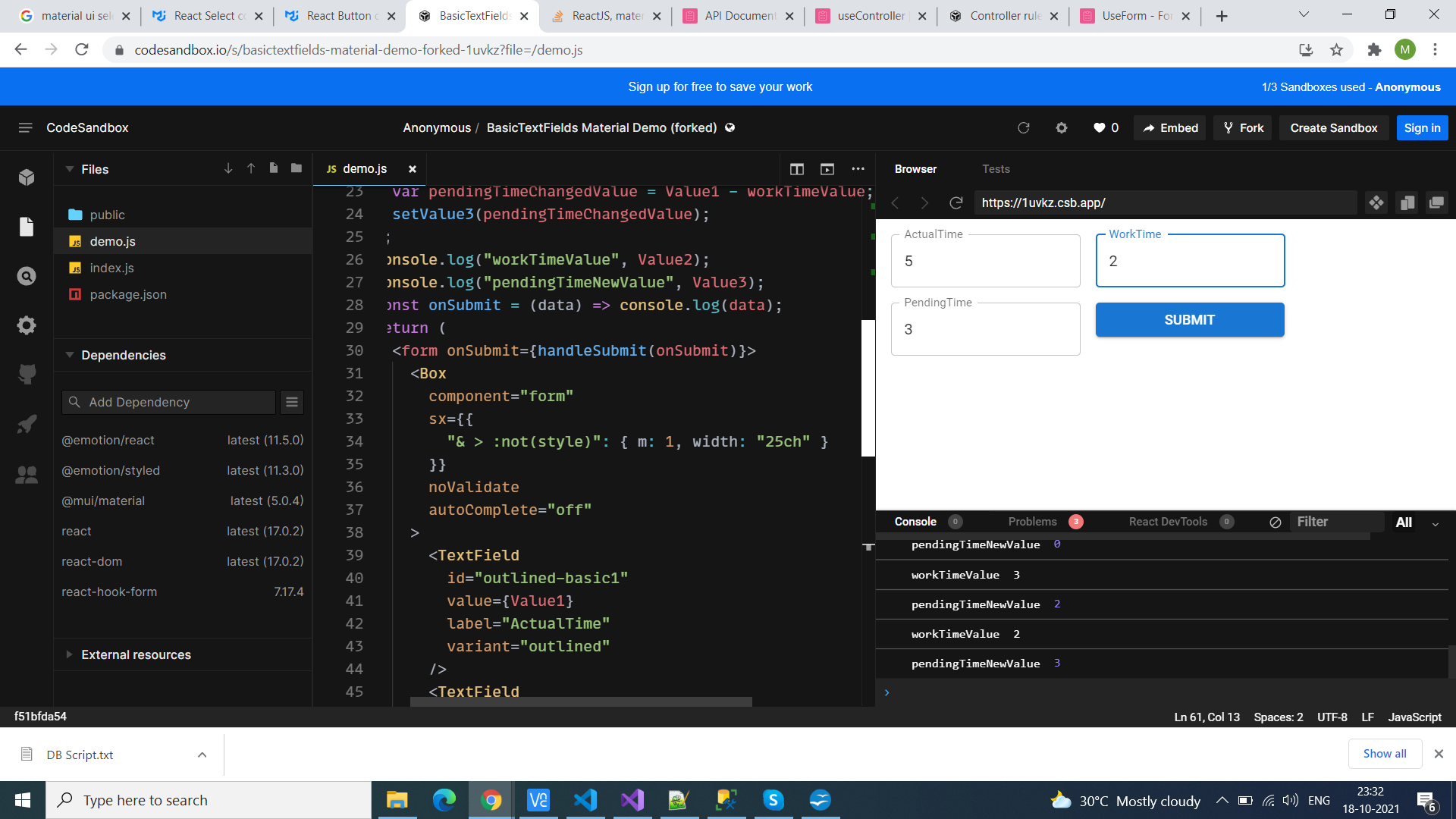Open preferences gear in header
Image resolution: width=1456 pixels, height=819 pixels.
[1062, 127]
